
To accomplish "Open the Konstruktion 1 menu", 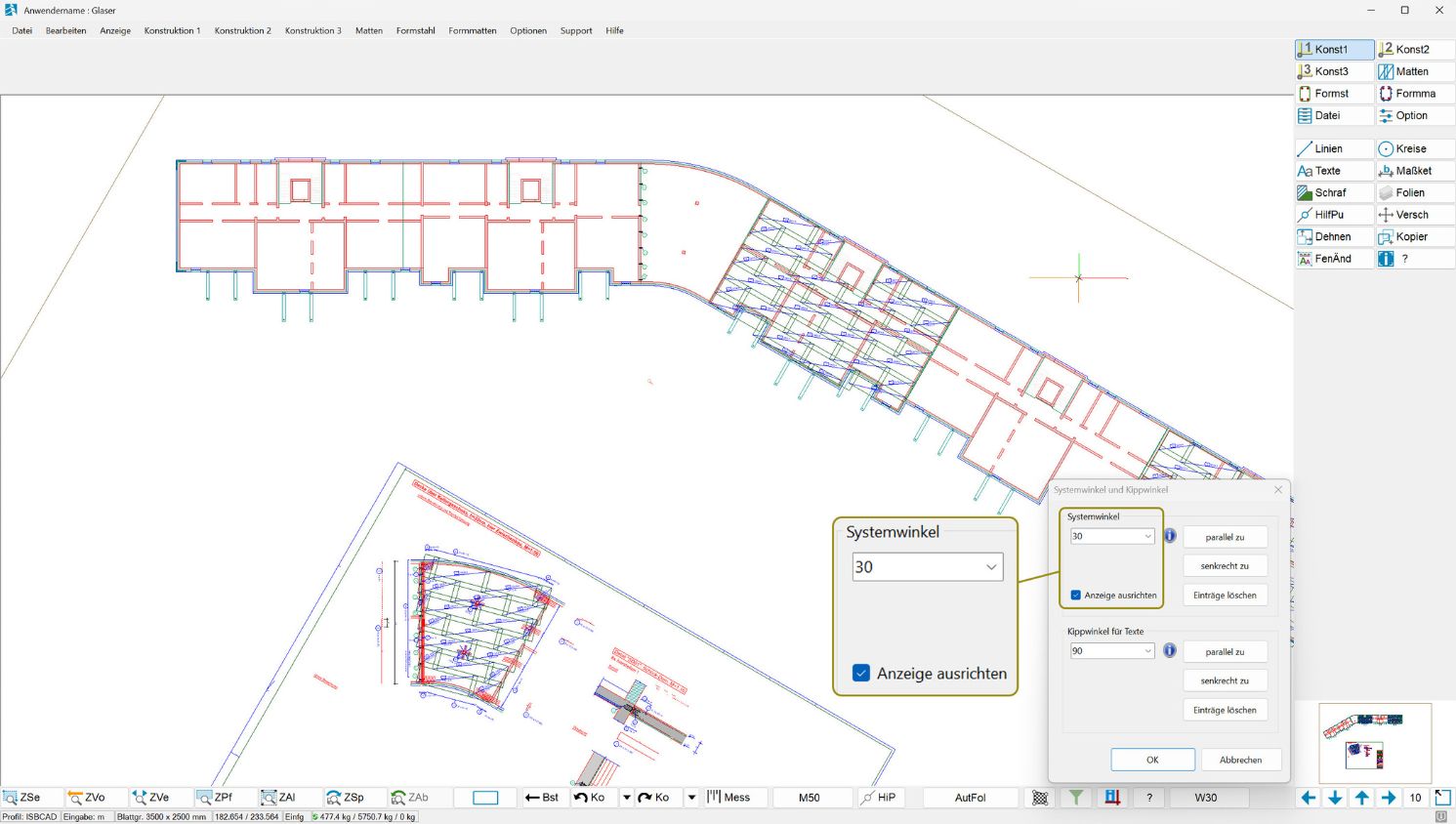I will pyautogui.click(x=172, y=30).
